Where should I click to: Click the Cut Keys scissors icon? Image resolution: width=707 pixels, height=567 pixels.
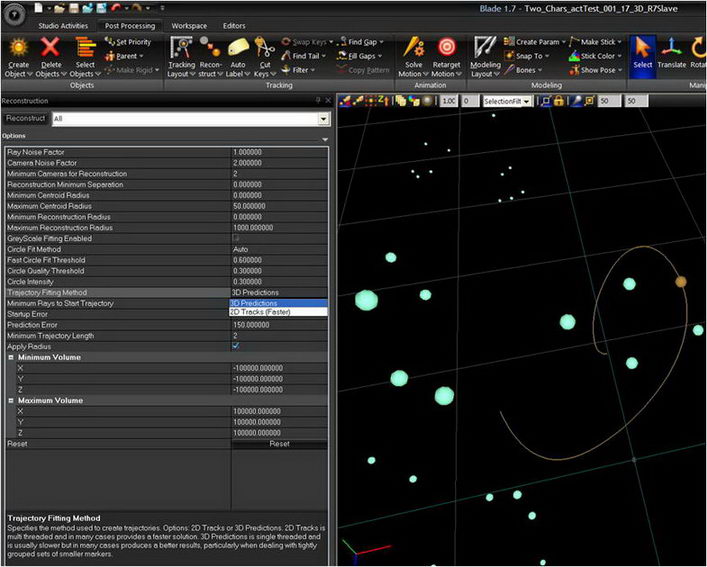click(x=264, y=47)
